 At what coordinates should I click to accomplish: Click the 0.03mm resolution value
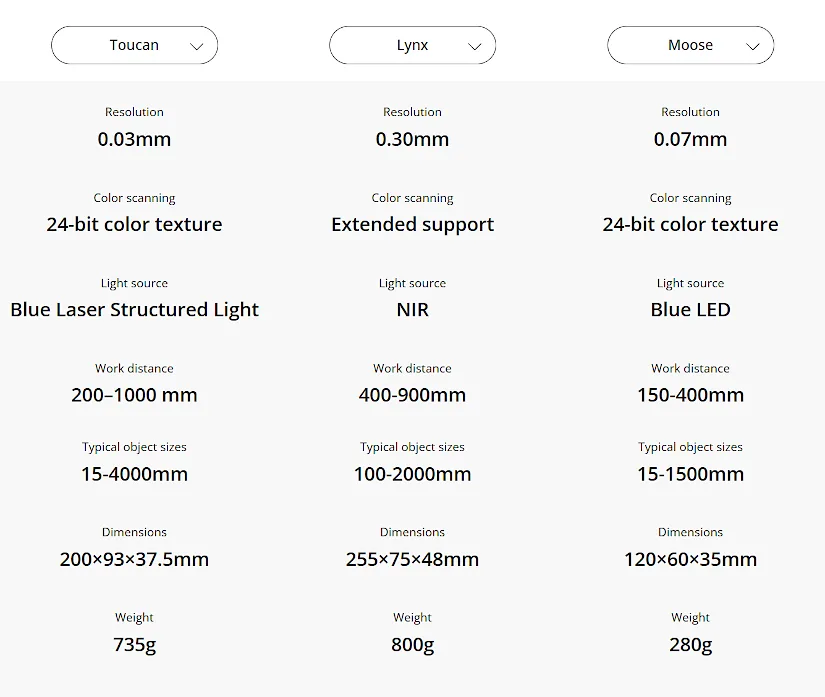[134, 139]
